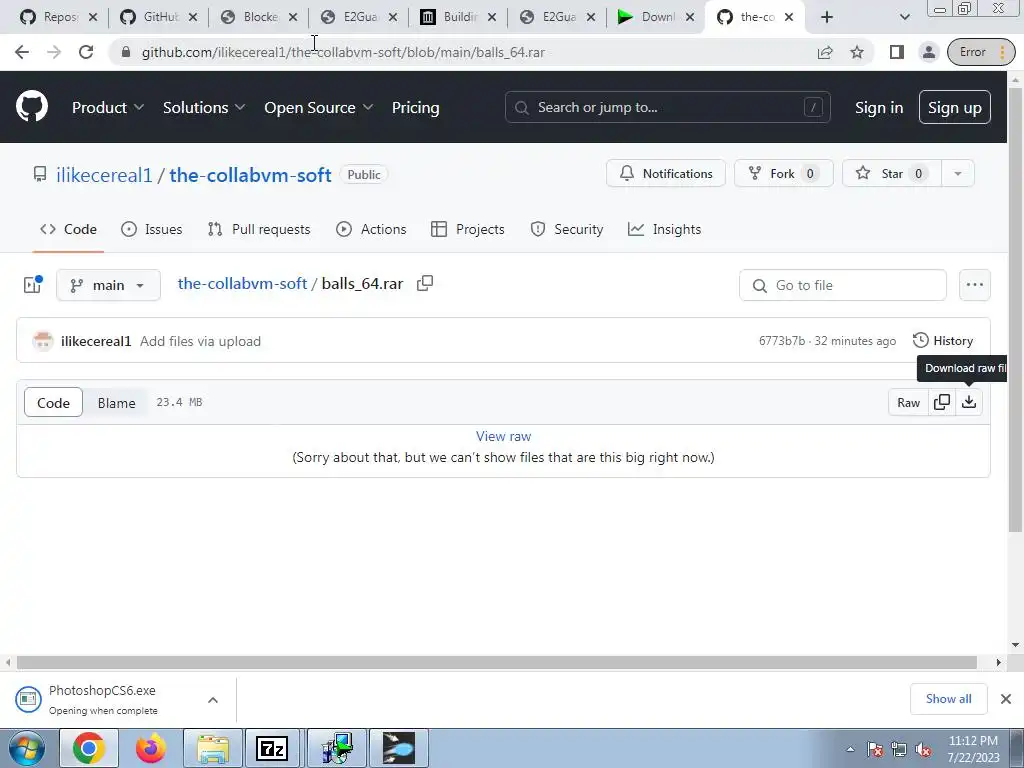This screenshot has width=1024, height=768.
Task: Open Windows Explorer folder in taskbar
Action: coord(214,748)
